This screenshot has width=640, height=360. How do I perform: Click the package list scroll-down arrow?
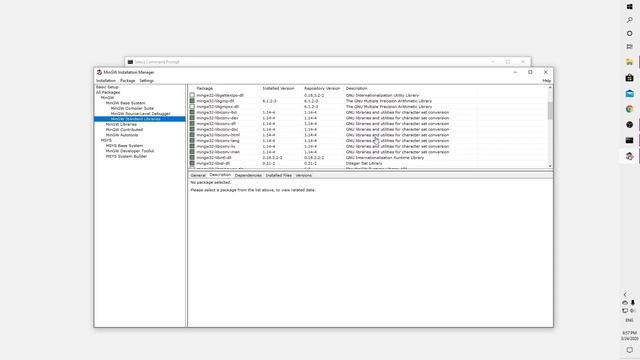pyautogui.click(x=550, y=166)
